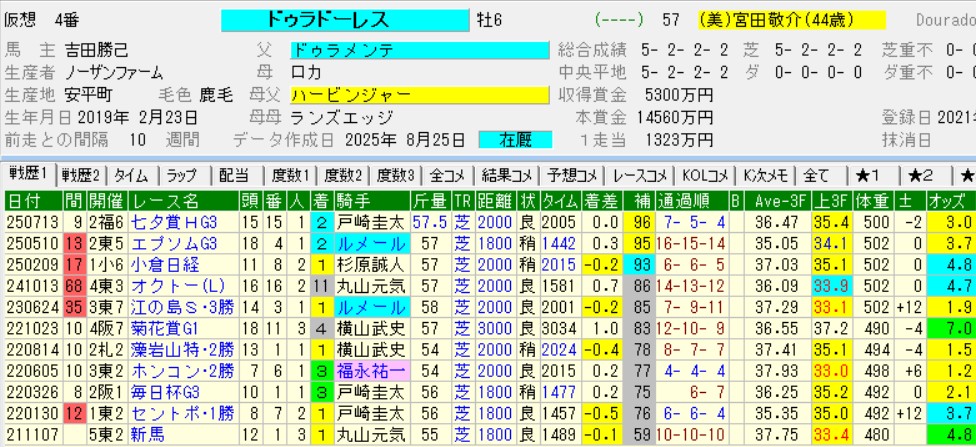Click broodmare sire ハービンジャー
The width and height of the screenshot is (976, 447).
tap(419, 95)
